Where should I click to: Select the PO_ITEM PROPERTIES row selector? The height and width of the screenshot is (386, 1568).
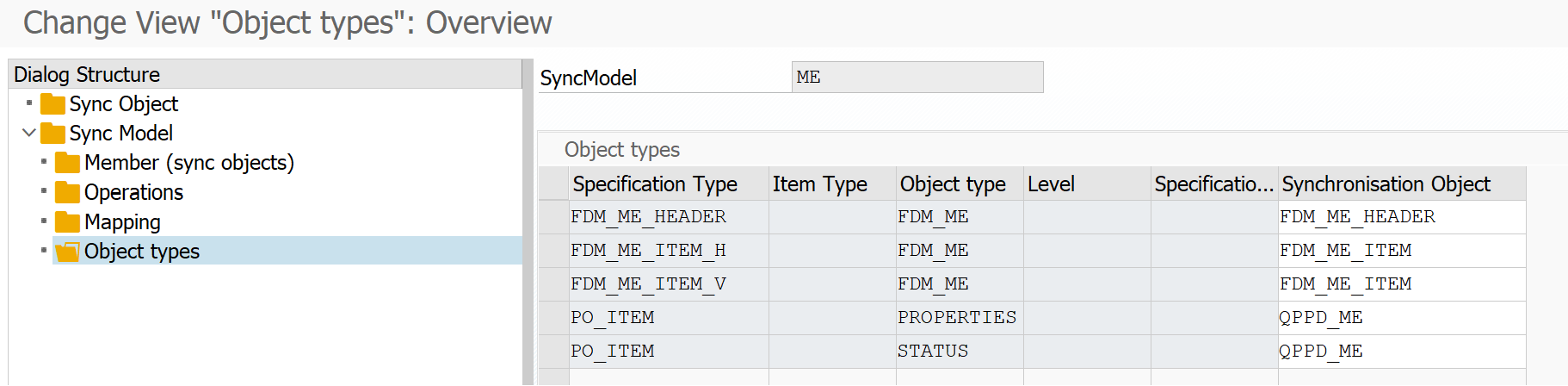point(553,318)
